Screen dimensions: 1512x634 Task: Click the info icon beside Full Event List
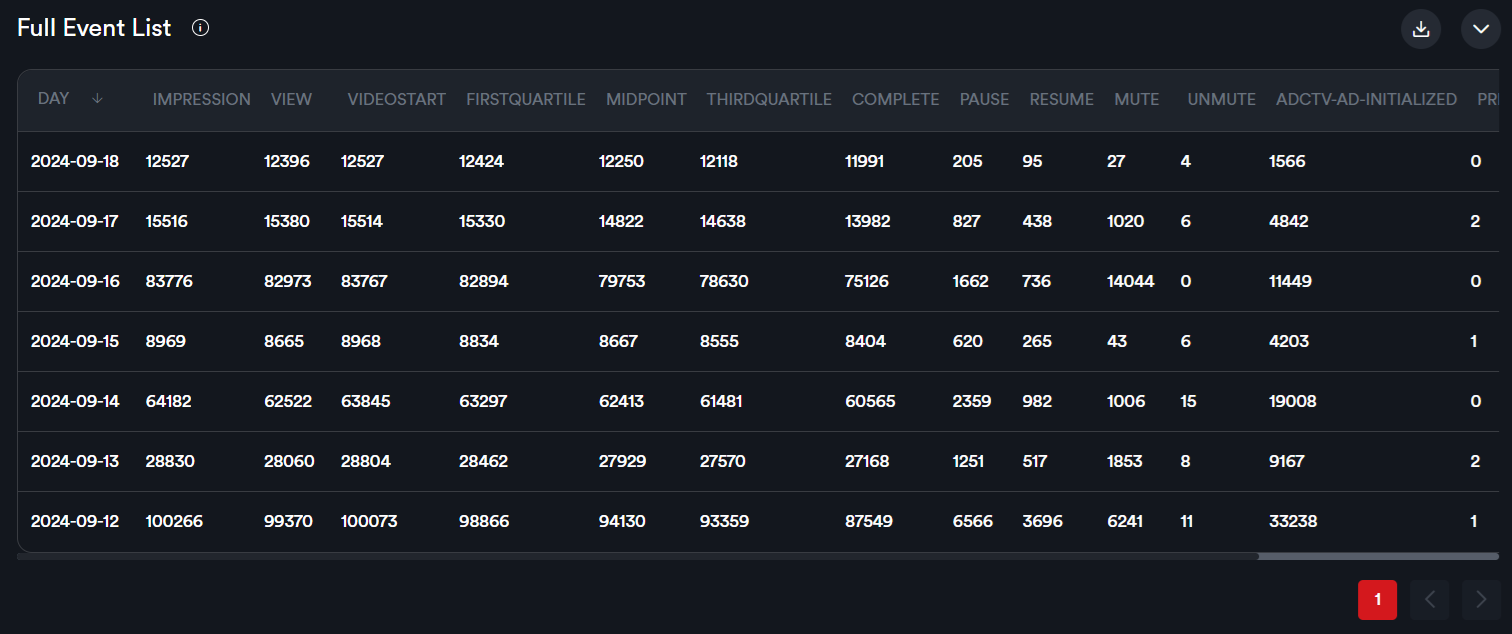pos(200,28)
